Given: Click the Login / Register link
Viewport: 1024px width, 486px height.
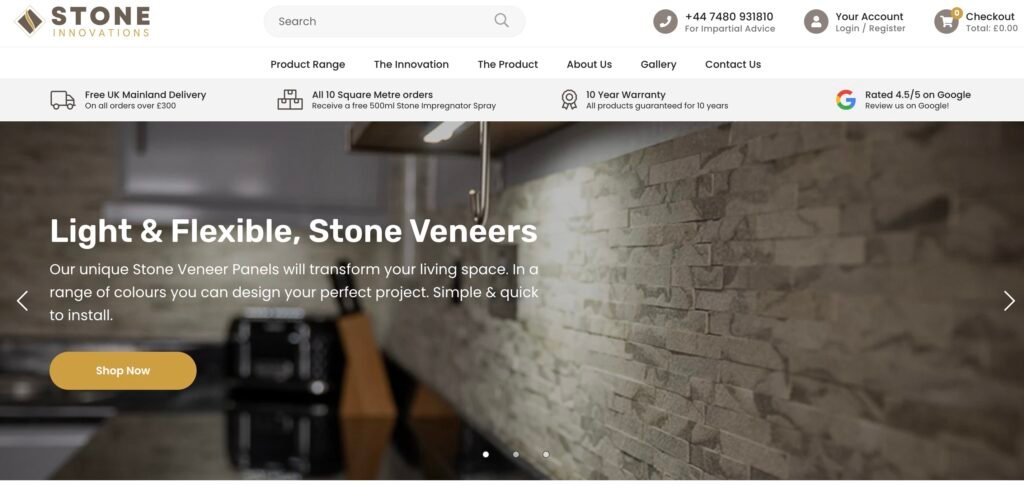Looking at the screenshot, I should (x=871, y=28).
